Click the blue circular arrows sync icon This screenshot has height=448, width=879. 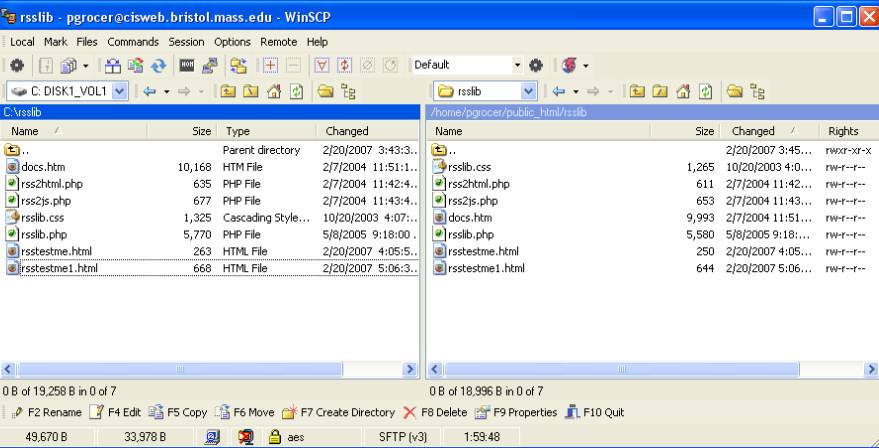[x=159, y=66]
